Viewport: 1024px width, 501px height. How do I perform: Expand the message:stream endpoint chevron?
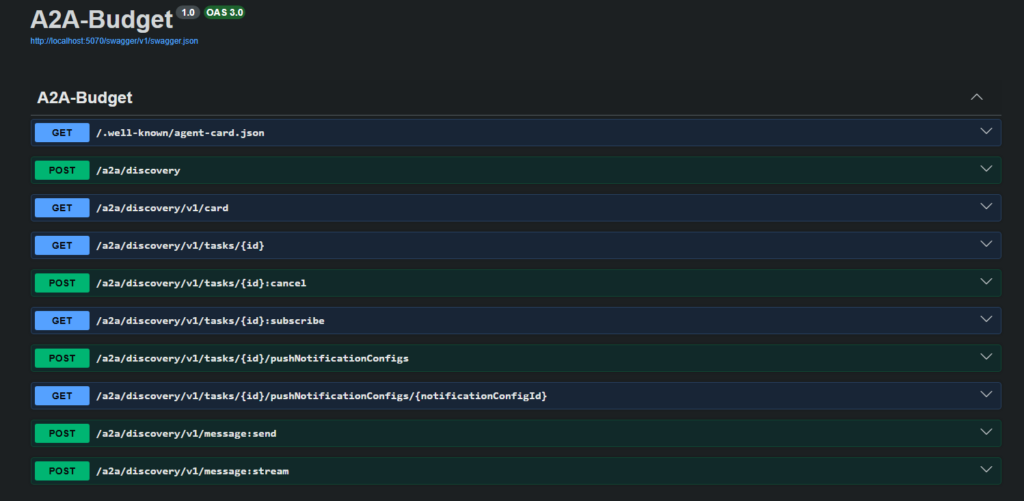click(x=986, y=470)
